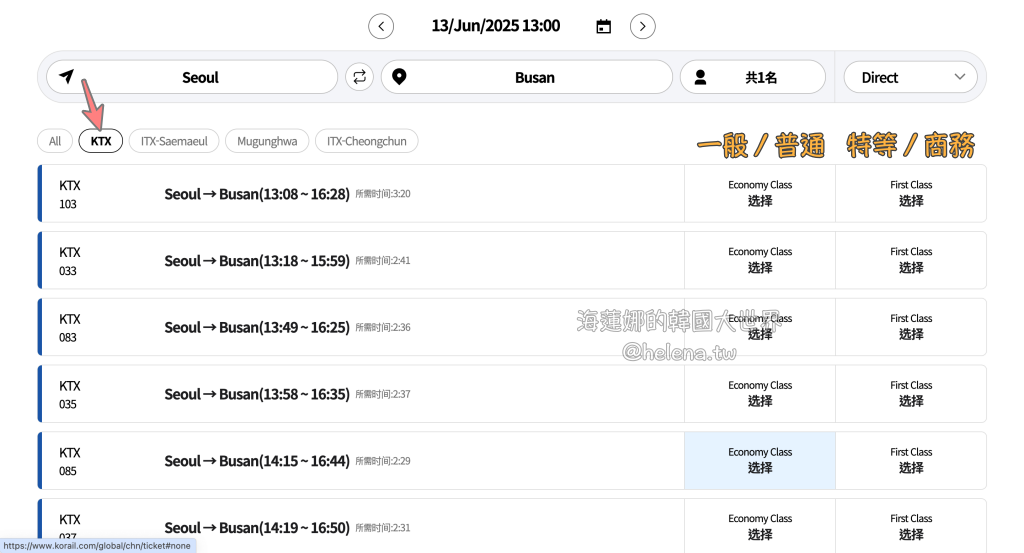Choose First Class for 14:19 train

pyautogui.click(x=911, y=526)
